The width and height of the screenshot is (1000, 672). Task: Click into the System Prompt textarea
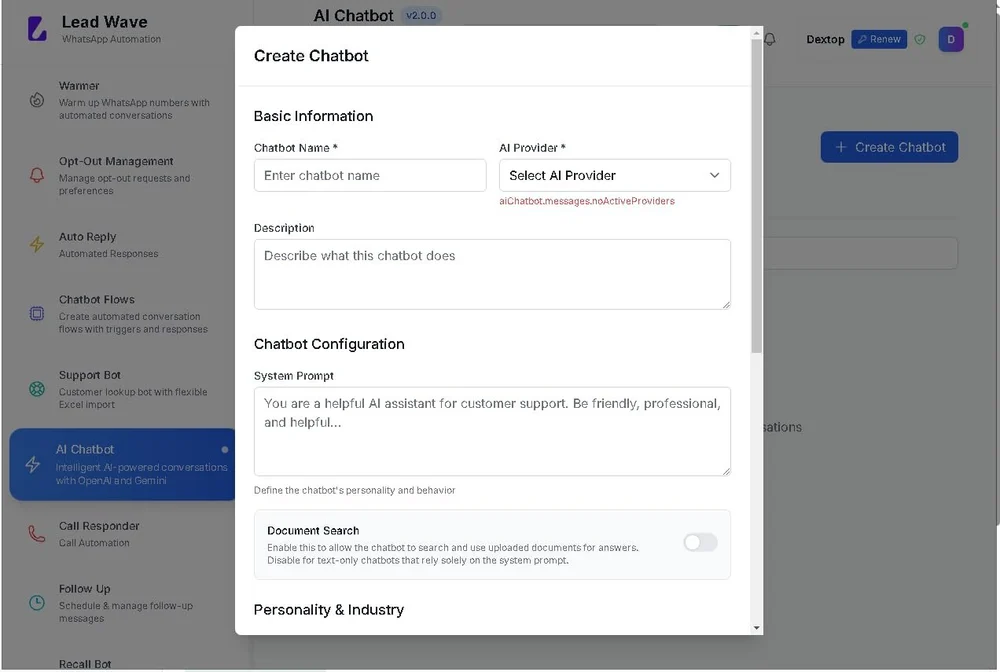pos(492,431)
